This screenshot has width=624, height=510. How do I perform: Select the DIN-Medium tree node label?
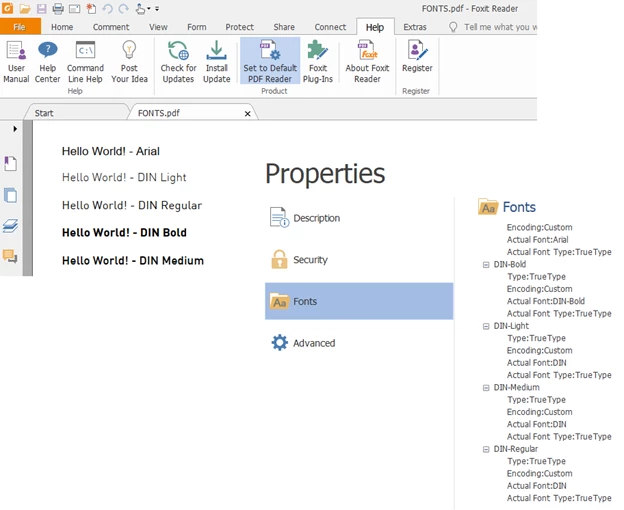click(x=517, y=387)
